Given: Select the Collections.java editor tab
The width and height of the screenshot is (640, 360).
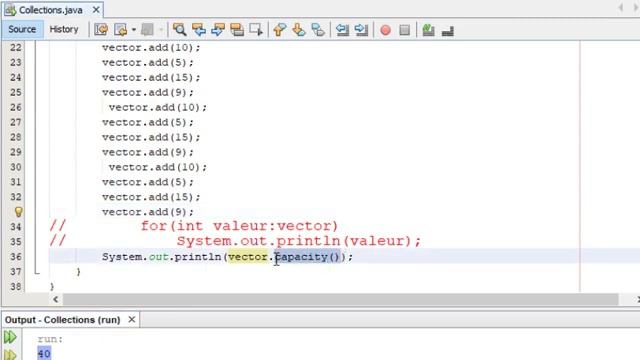Looking at the screenshot, I should click(51, 10).
